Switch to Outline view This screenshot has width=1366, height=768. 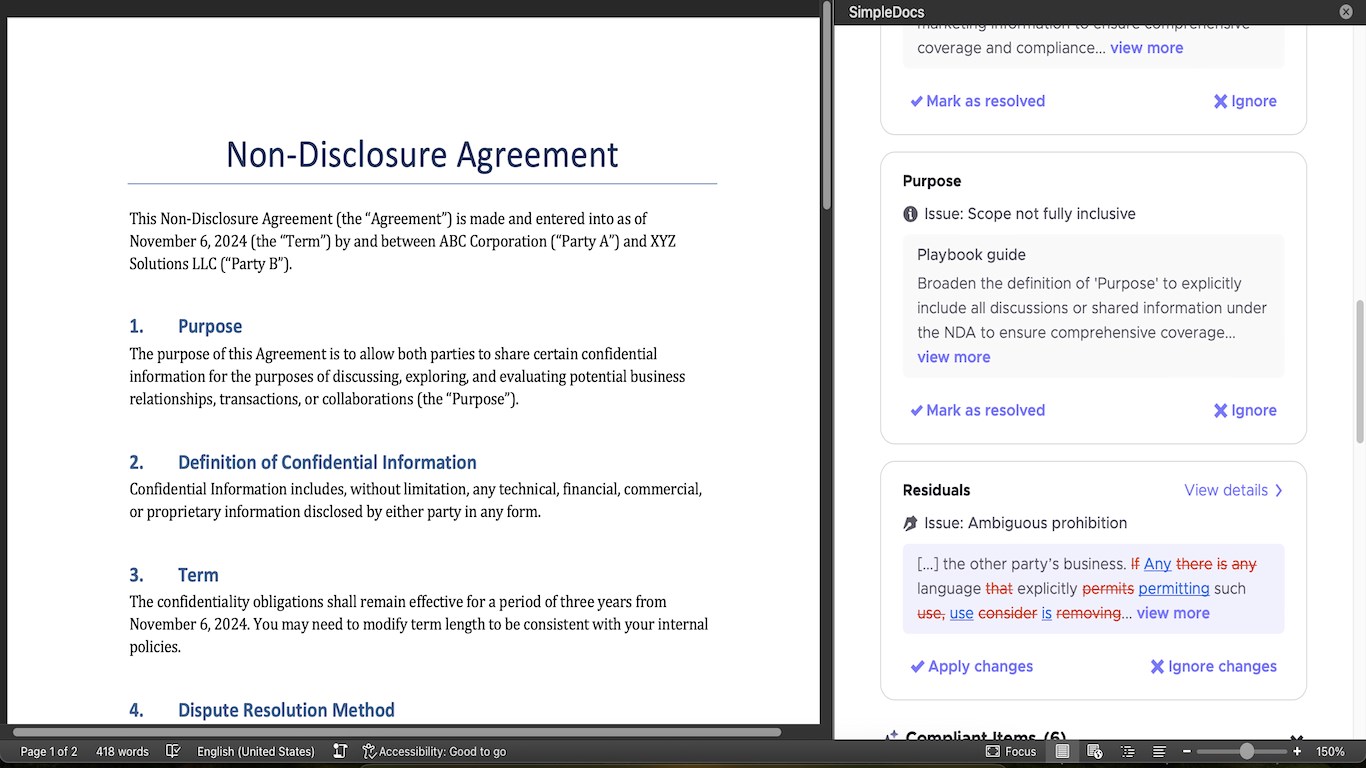point(1127,751)
